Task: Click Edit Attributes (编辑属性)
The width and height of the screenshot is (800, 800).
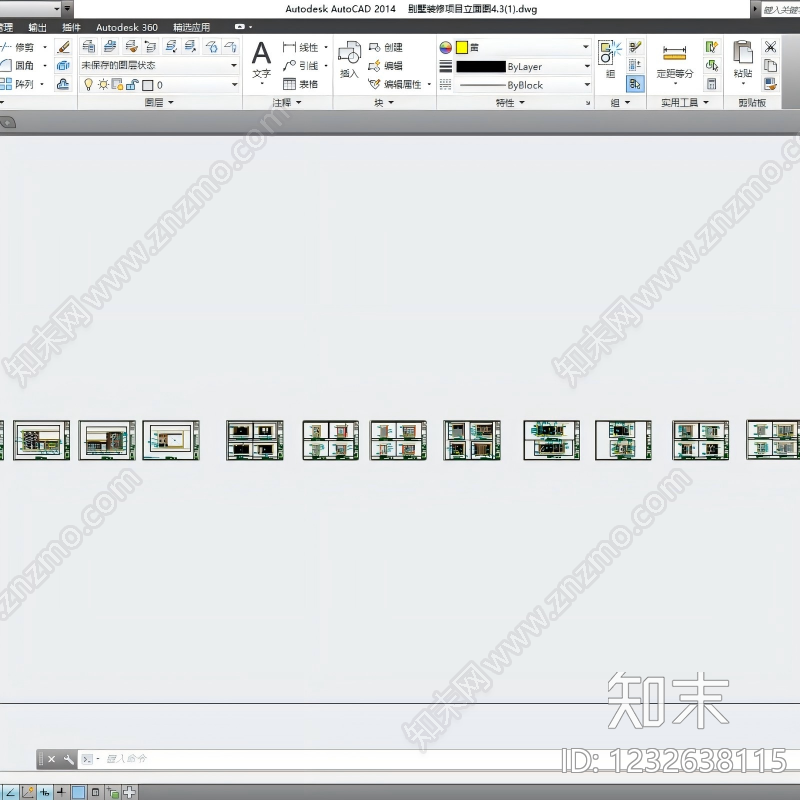Action: point(395,84)
